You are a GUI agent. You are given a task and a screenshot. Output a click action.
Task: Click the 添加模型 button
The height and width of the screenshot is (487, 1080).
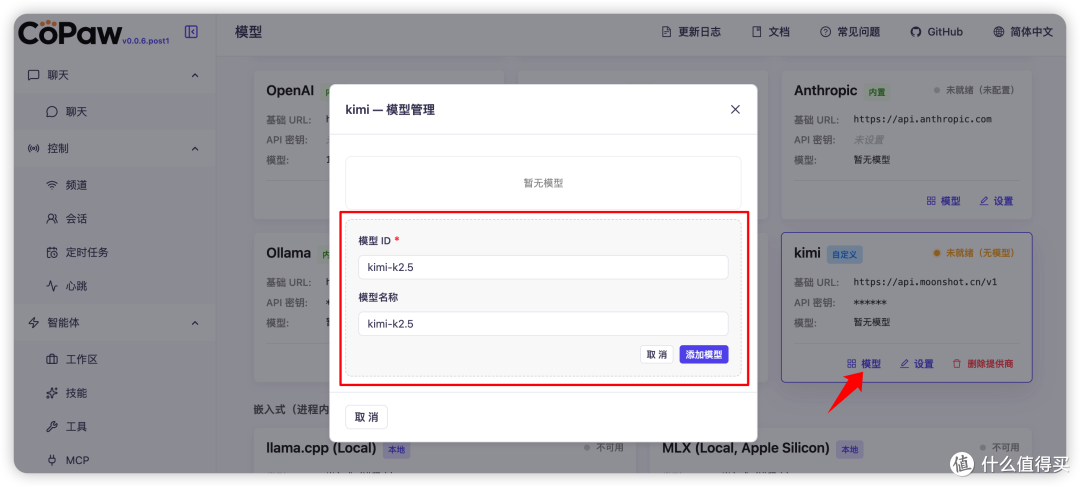point(704,354)
